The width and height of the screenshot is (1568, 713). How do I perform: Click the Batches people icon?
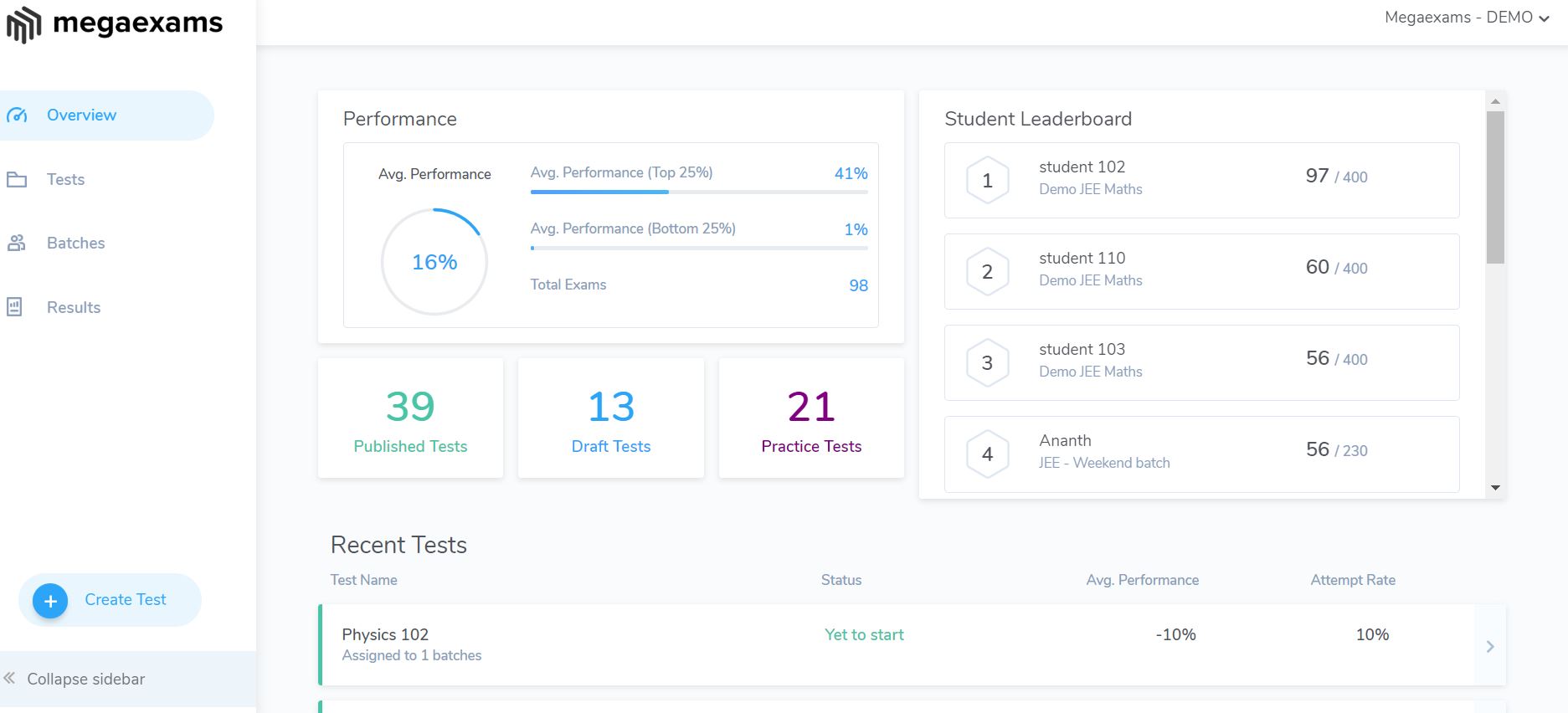17,244
